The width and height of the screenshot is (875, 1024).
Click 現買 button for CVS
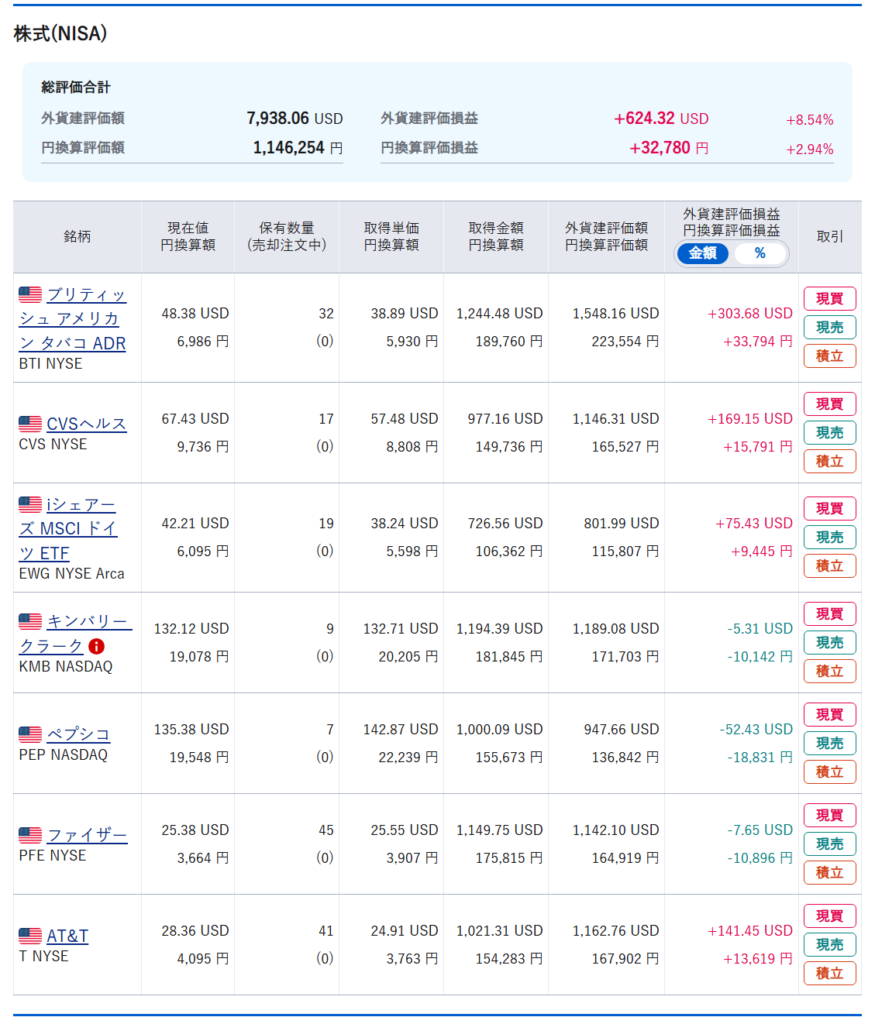[829, 404]
